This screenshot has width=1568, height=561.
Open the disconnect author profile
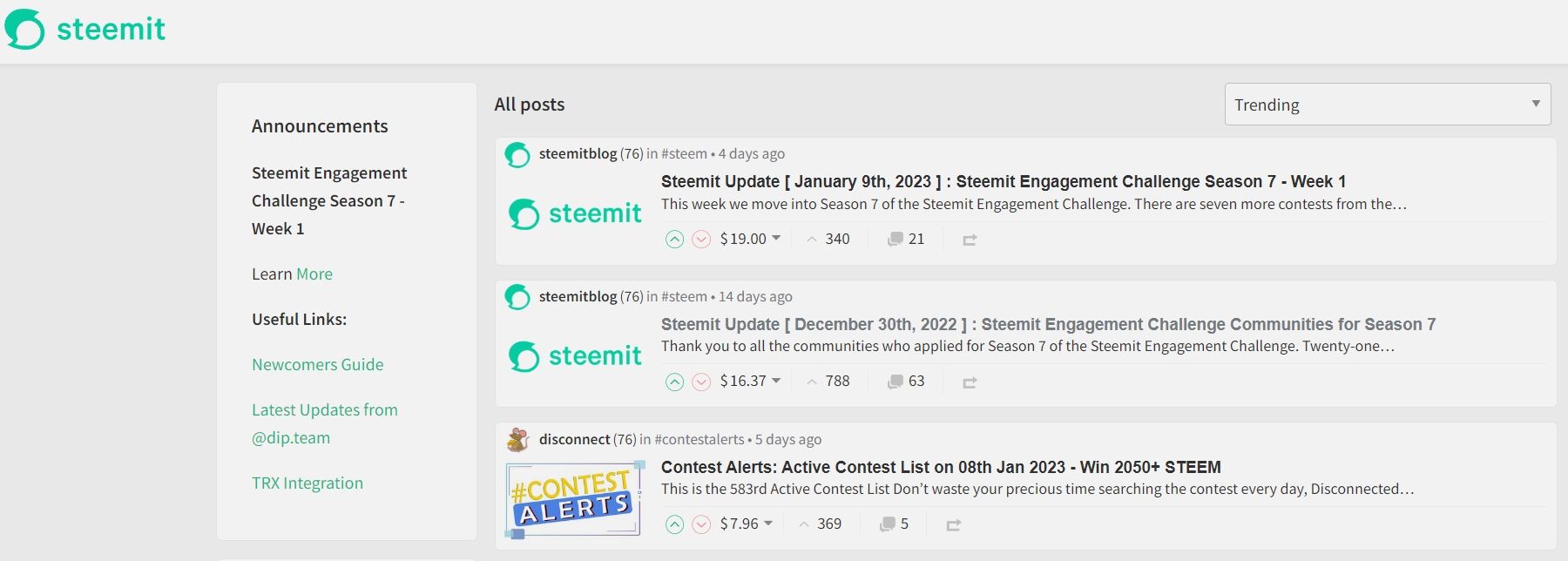[x=574, y=440]
